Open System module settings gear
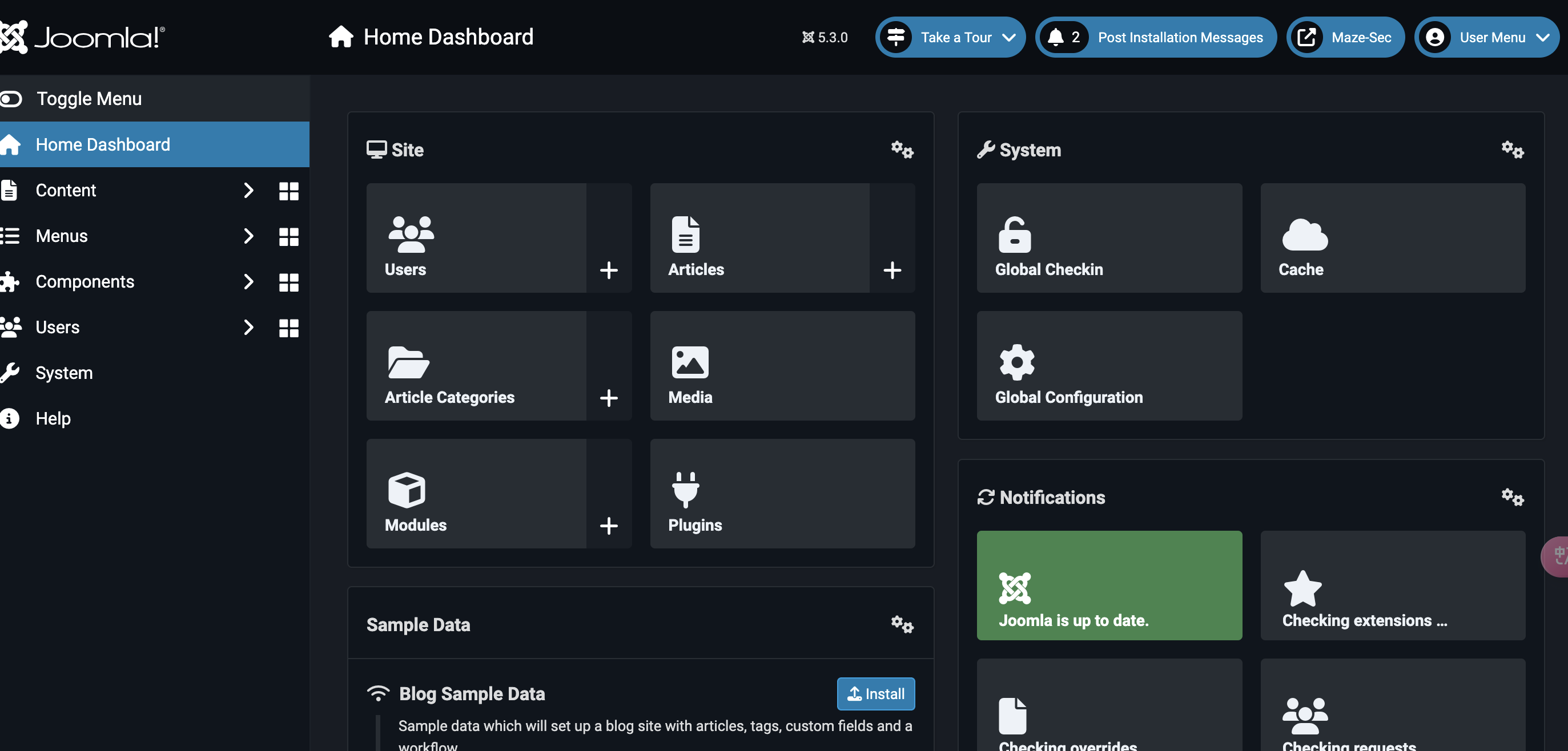Viewport: 1568px width, 751px height. click(1512, 150)
